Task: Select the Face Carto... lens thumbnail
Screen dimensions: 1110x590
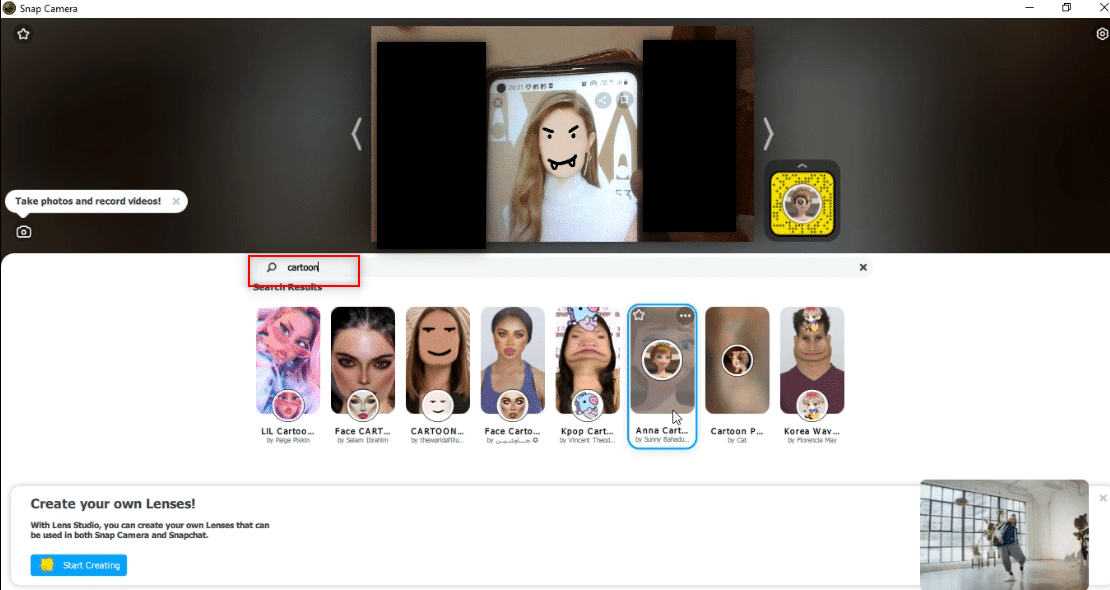Action: (513, 361)
